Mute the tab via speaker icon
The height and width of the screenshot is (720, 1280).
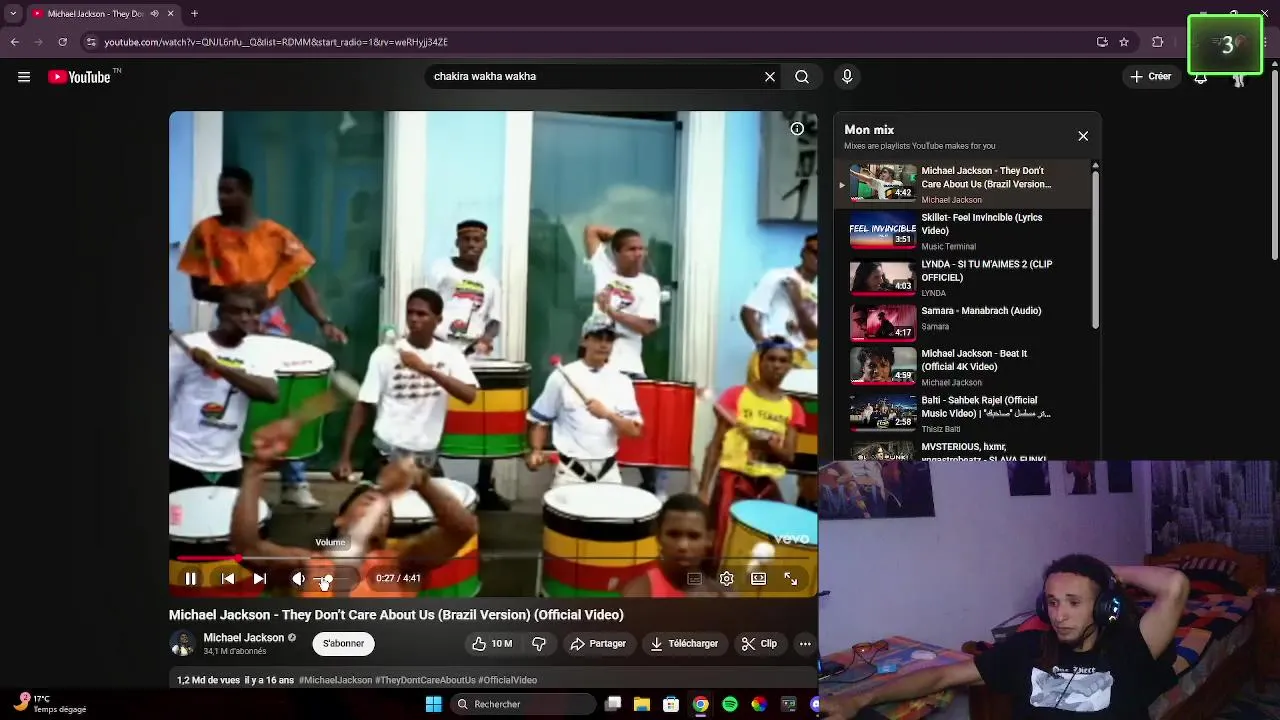(x=154, y=14)
